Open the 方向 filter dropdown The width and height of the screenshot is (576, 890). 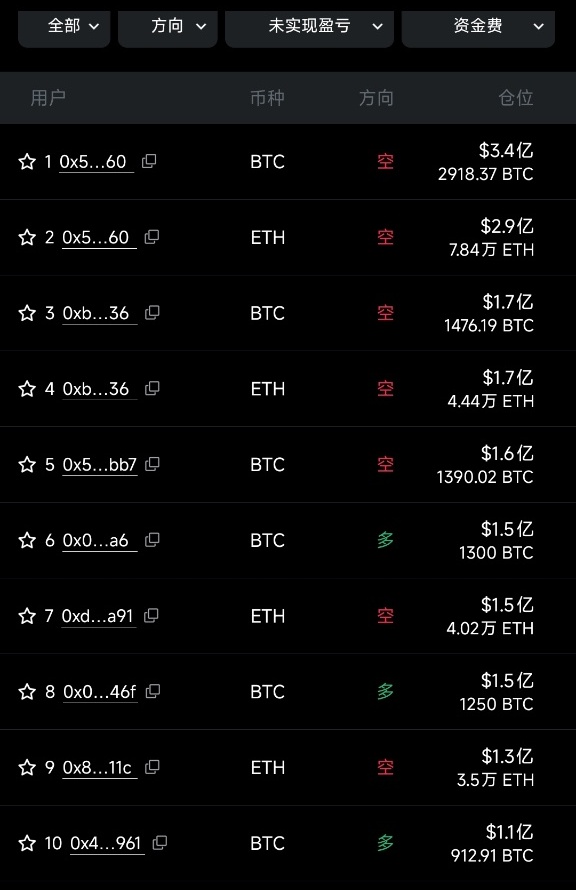(168, 27)
